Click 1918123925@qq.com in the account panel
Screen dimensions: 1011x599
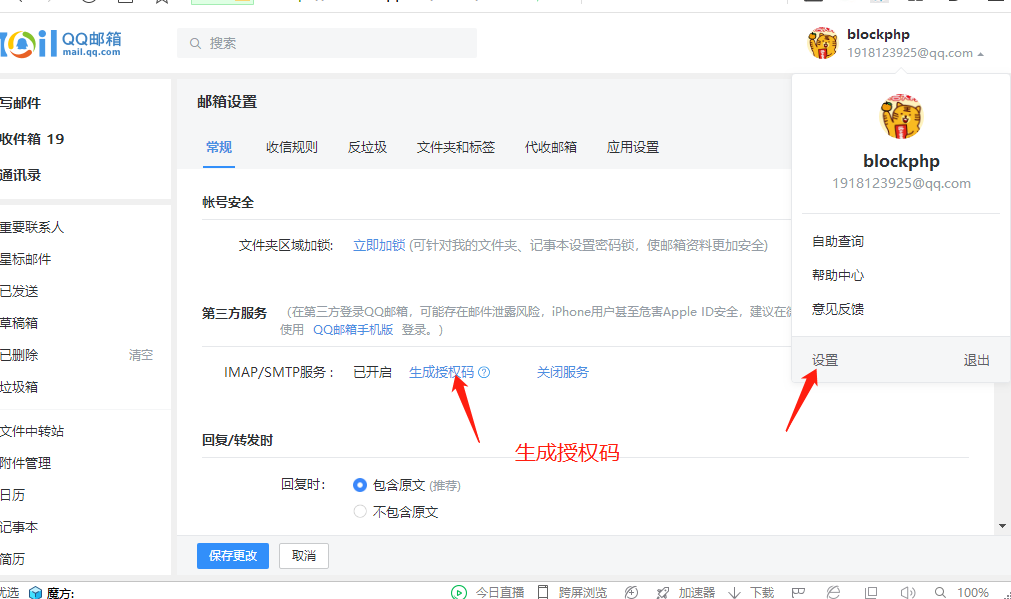pyautogui.click(x=901, y=183)
